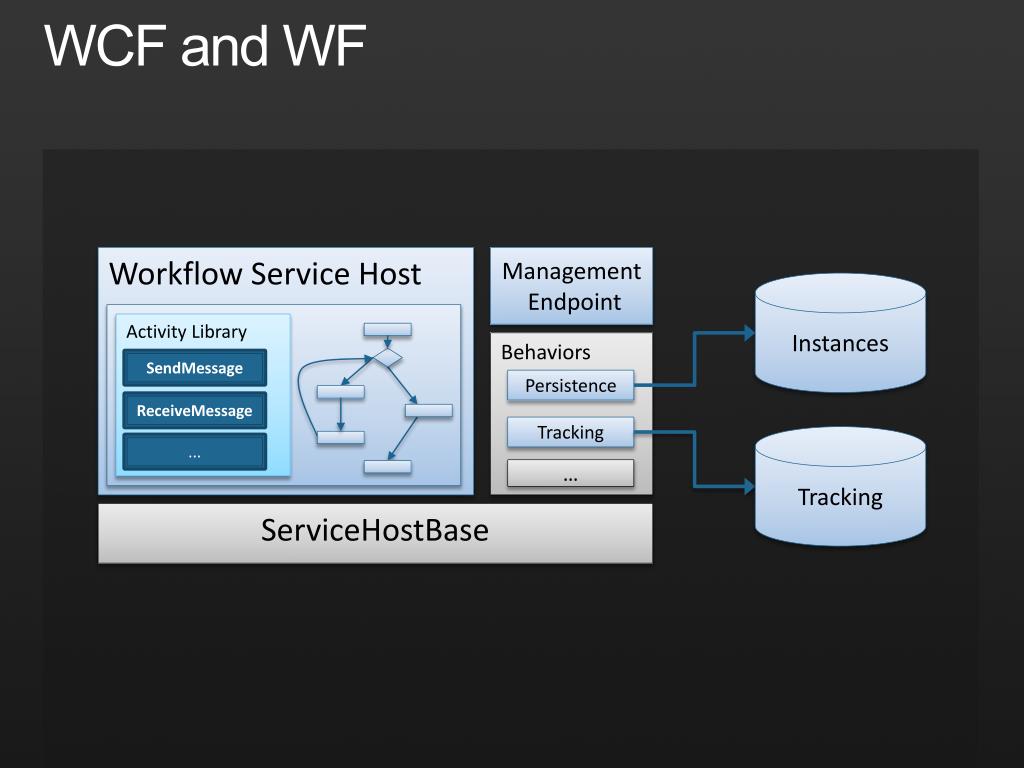This screenshot has width=1024, height=768.
Task: Click the diamond decision node in flowchart
Action: [388, 357]
